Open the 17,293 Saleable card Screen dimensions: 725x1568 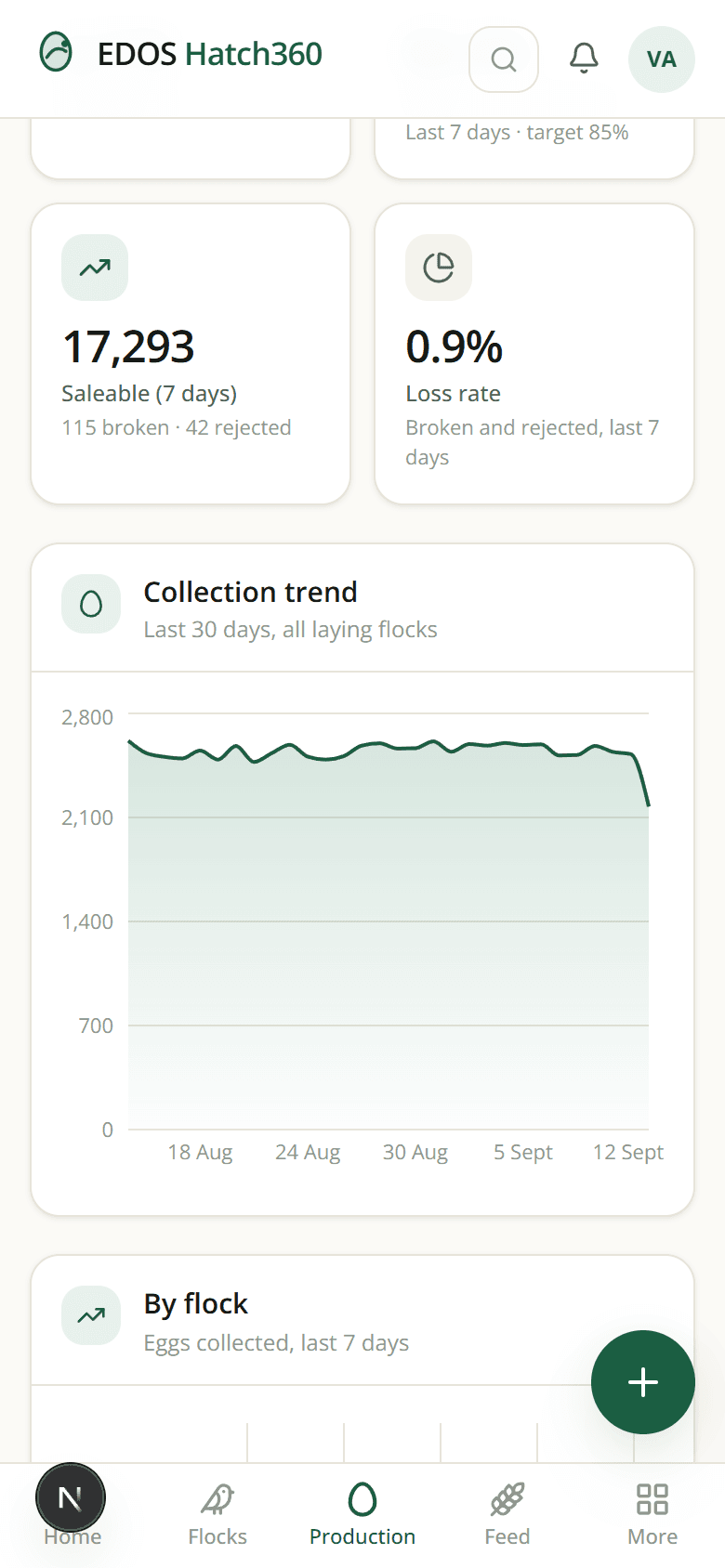pyautogui.click(x=191, y=354)
